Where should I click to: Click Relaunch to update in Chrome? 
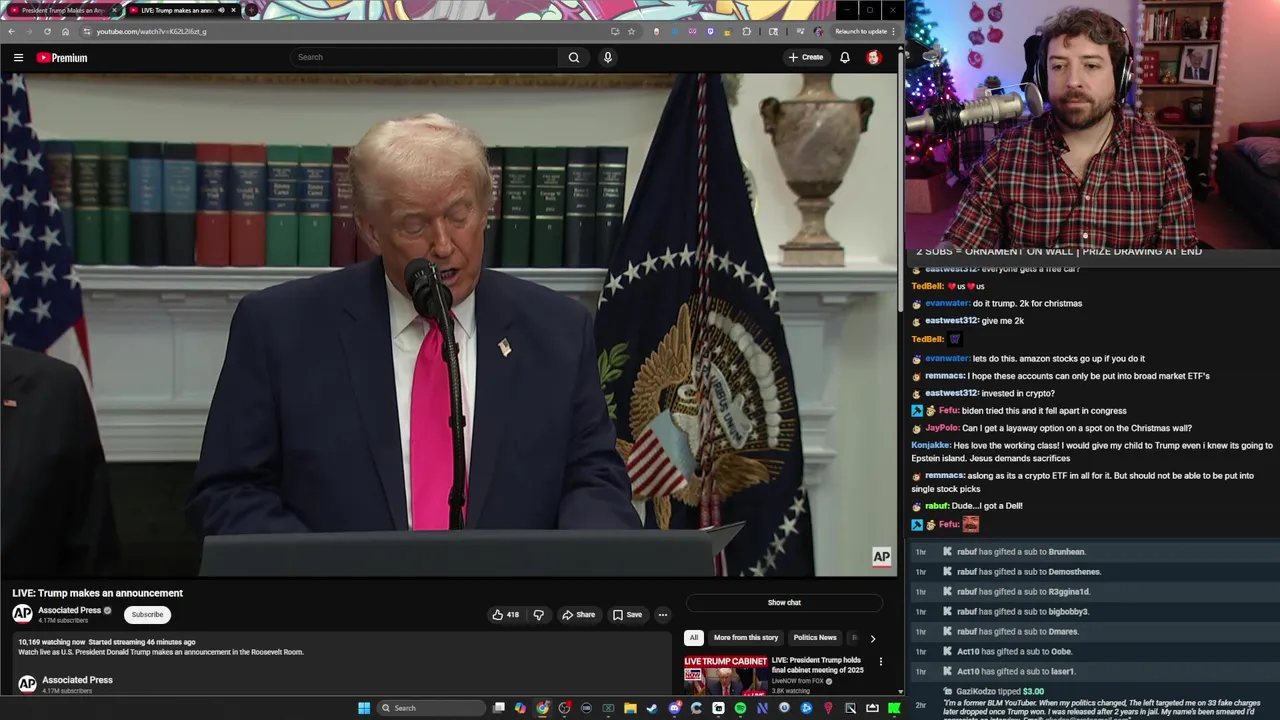(x=861, y=31)
